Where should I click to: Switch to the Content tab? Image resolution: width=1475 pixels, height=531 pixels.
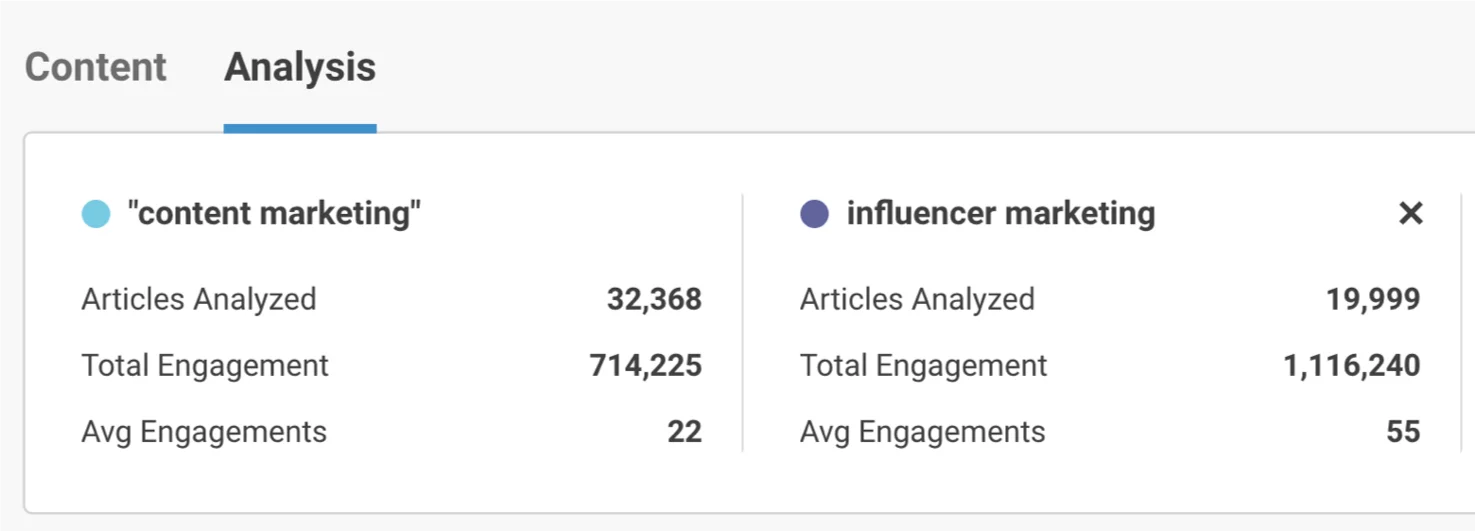[x=96, y=67]
